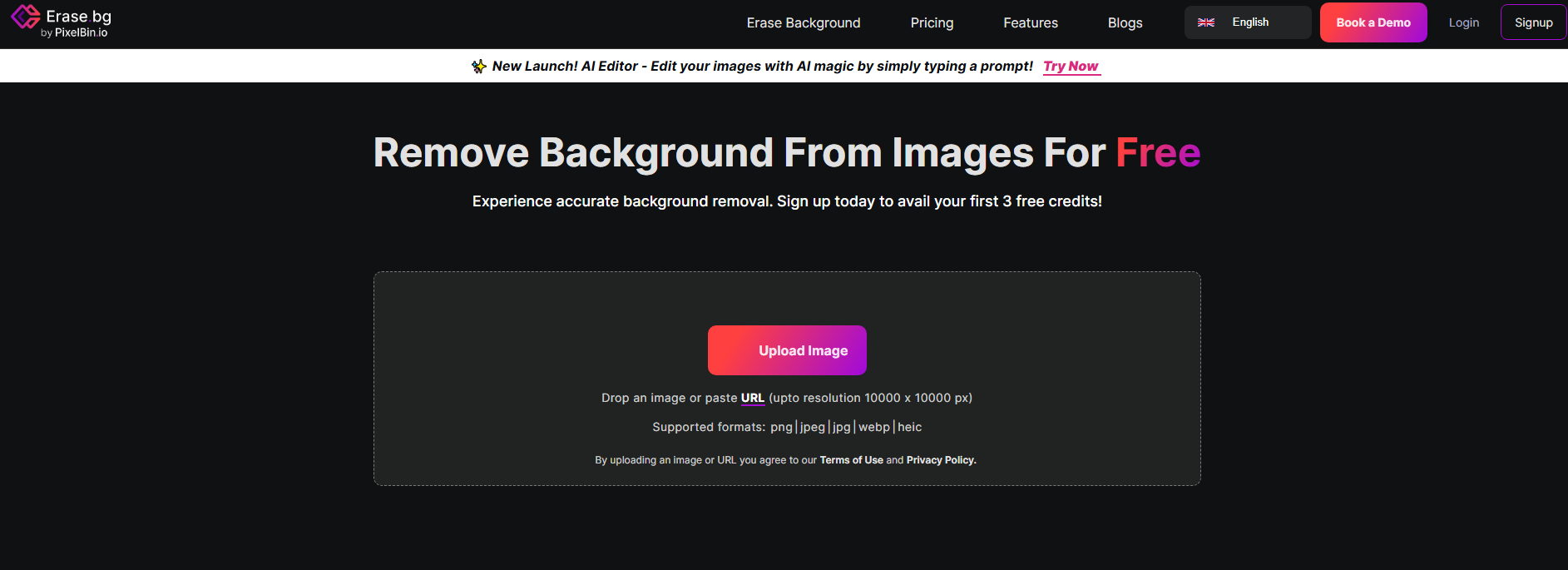Navigate to Blogs

coord(1125,23)
